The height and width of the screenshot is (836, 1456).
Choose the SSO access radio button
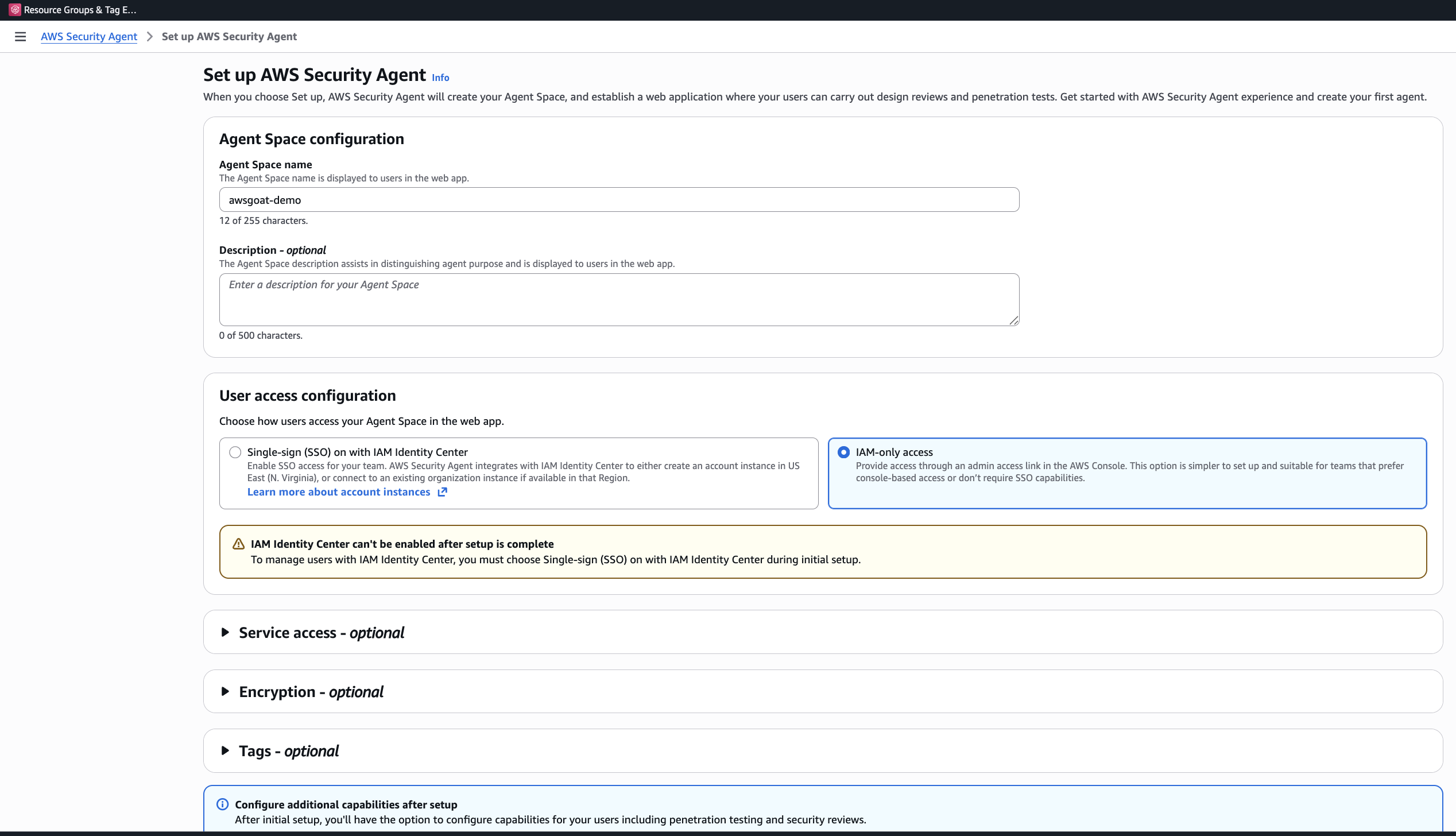coord(235,452)
